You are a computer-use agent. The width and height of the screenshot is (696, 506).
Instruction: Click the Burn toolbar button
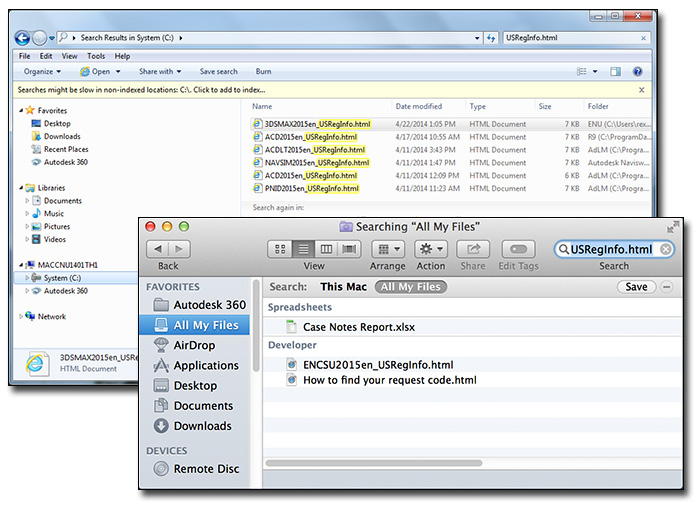[263, 71]
